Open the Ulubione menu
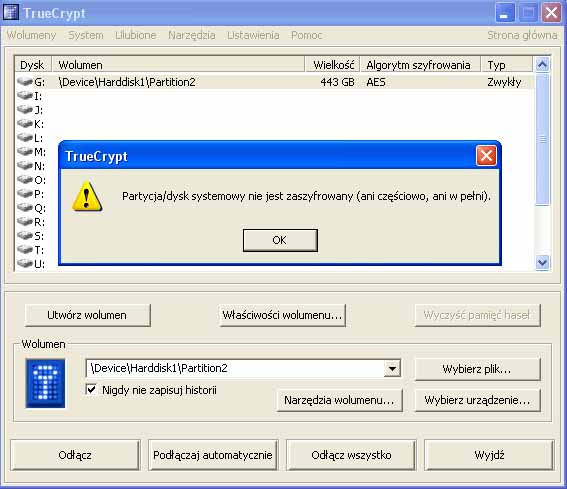The width and height of the screenshot is (567, 489). [136, 35]
